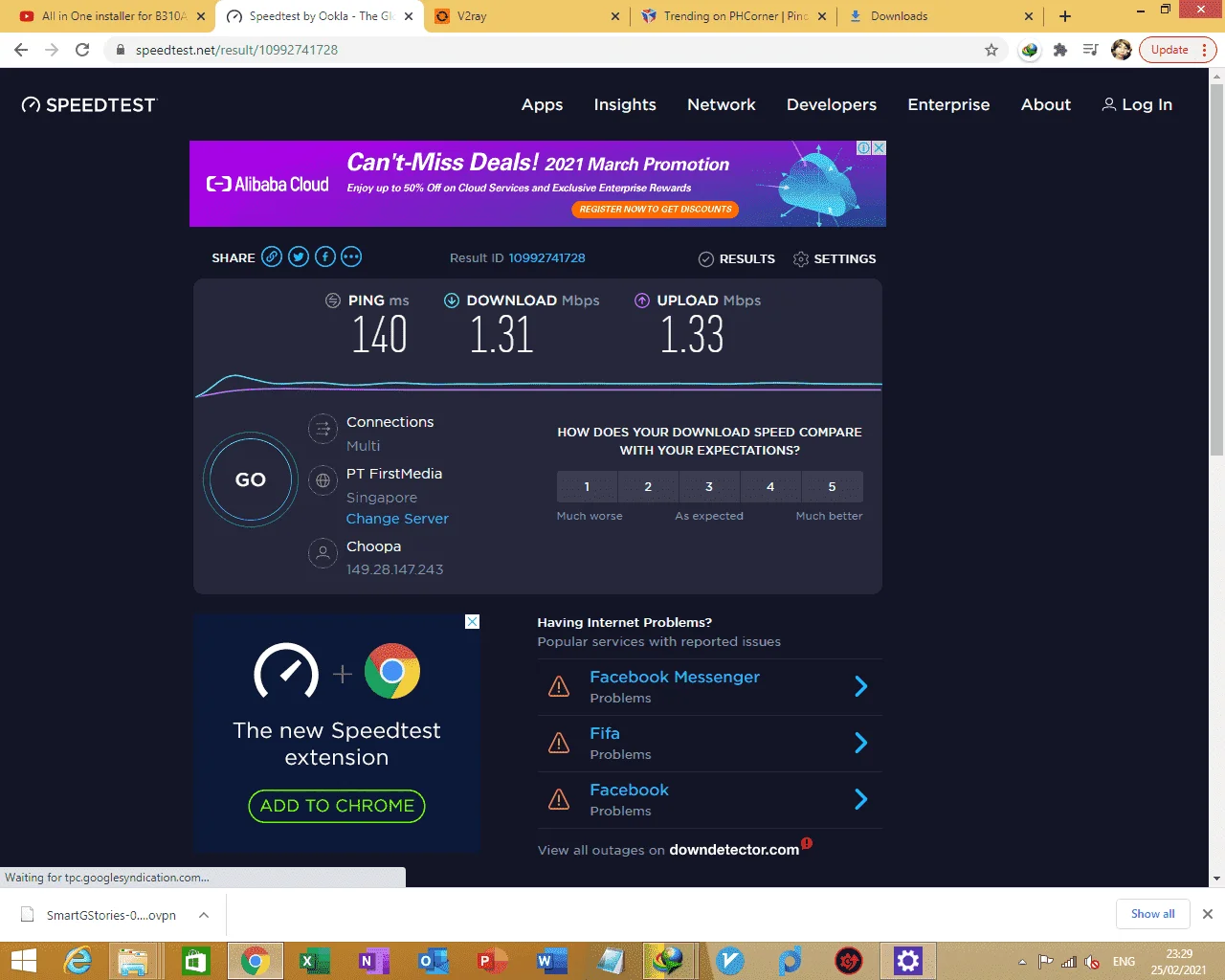Click the Chrome Update button
Screen dimensions: 1225x980
[x=1178, y=50]
